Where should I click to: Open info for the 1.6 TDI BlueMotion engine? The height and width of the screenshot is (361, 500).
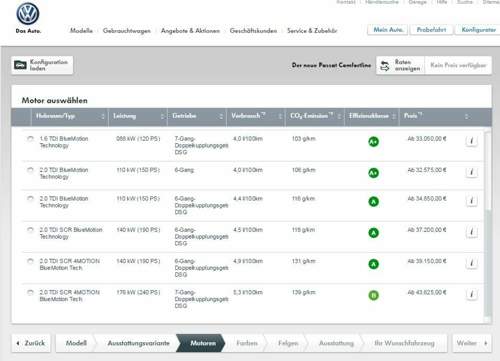coord(471,141)
